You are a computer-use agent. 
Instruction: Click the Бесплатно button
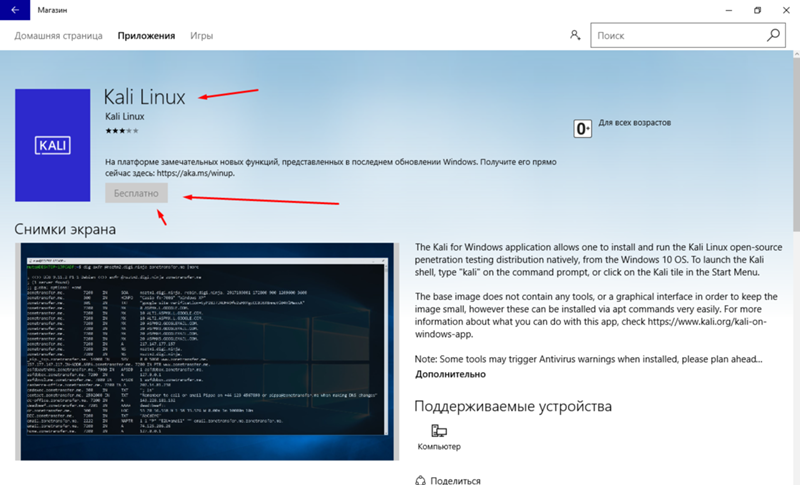point(136,193)
